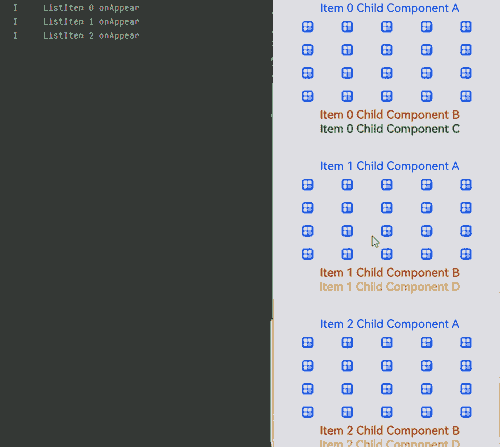500x447 pixels.
Task: Click the last icon in Item 1's bottom icon row
Action: [x=466, y=254]
